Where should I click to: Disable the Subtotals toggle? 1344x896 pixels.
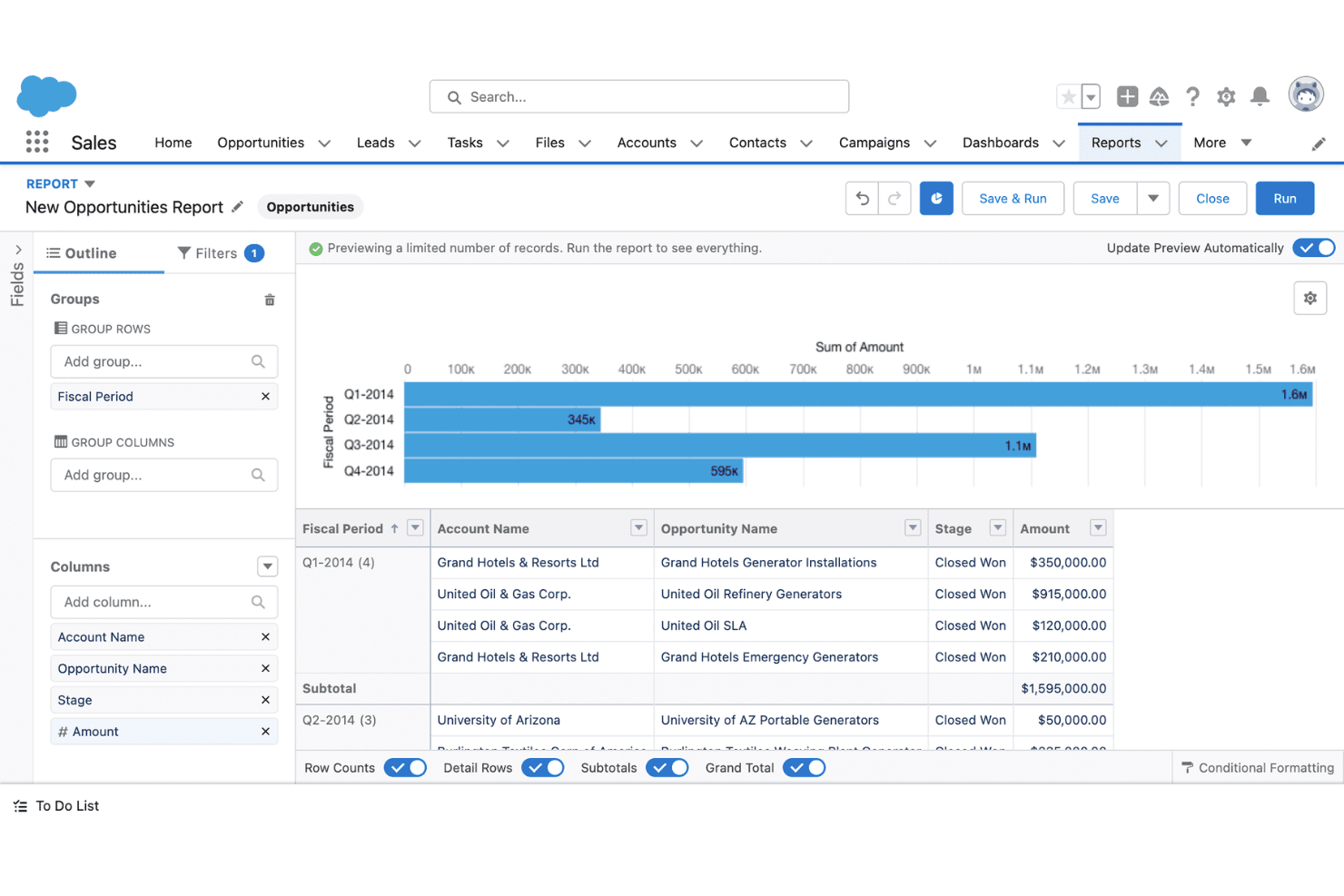pyautogui.click(x=667, y=768)
